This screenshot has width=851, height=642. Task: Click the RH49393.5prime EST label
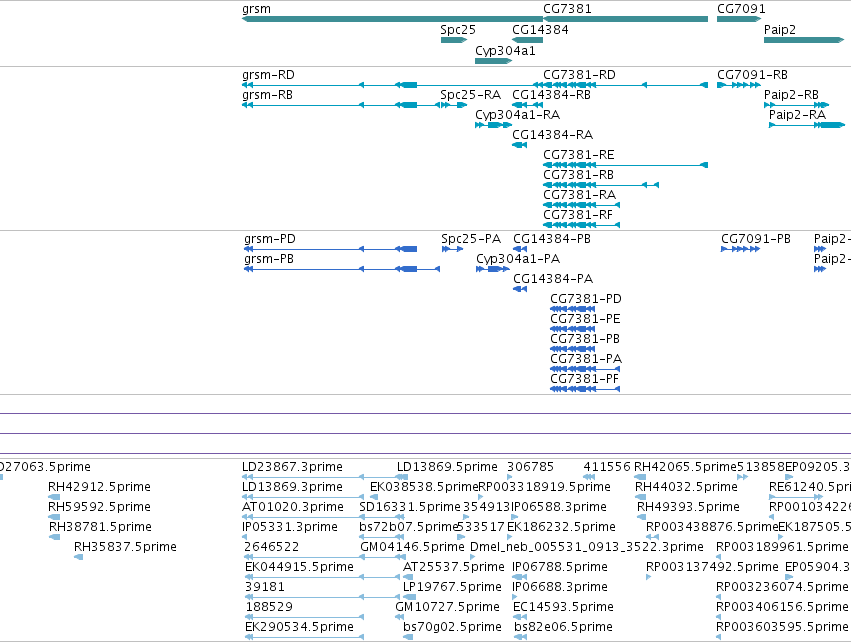click(x=688, y=507)
